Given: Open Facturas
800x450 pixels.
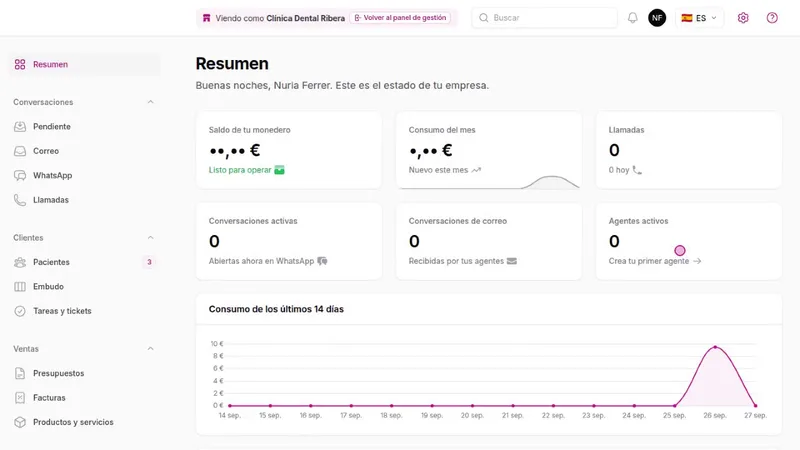Looking at the screenshot, I should 84,398.
